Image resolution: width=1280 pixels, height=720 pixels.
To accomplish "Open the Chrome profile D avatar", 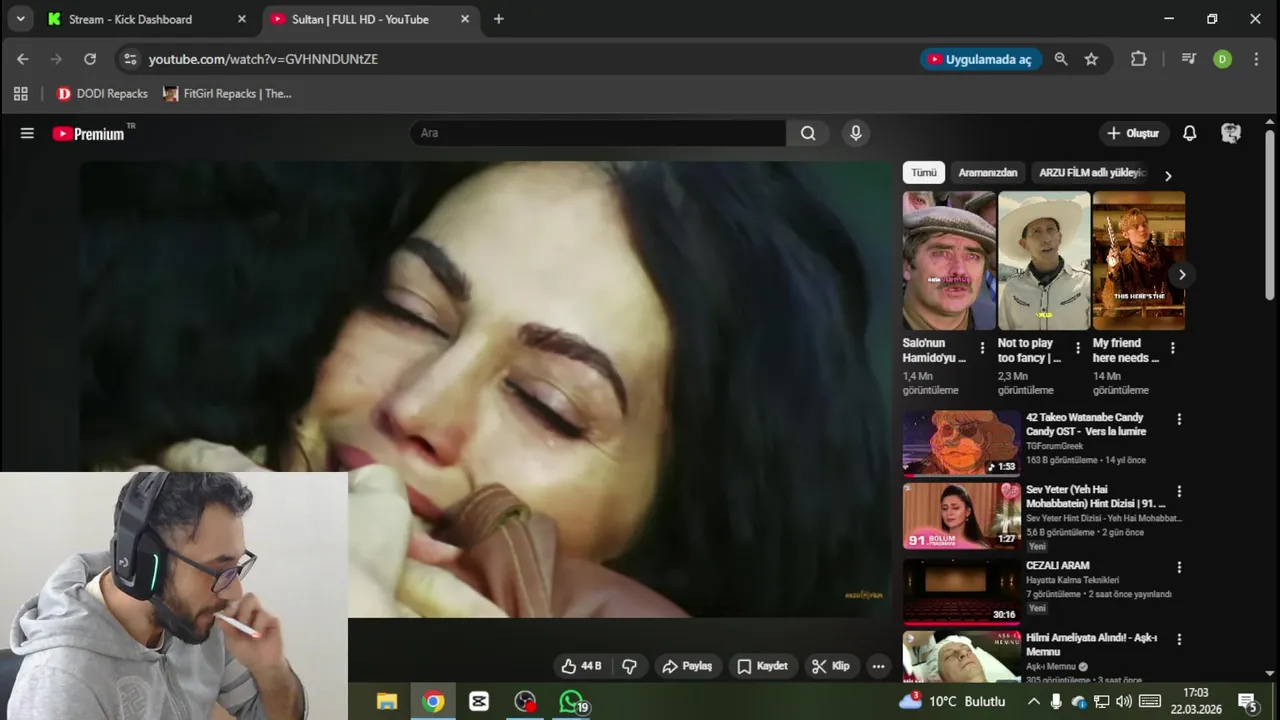I will 1222,59.
